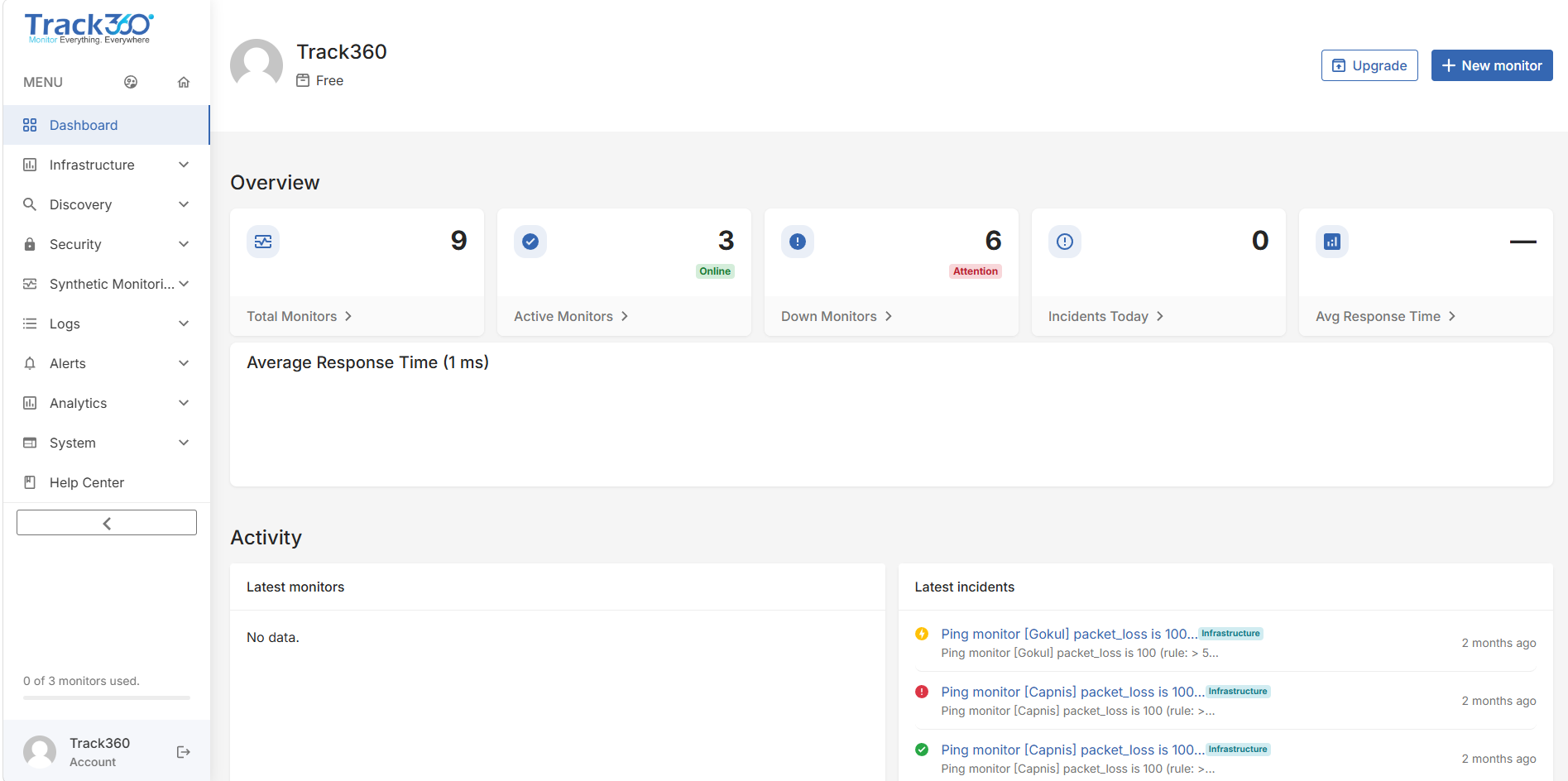Click the Track360 logo

pyautogui.click(x=89, y=29)
